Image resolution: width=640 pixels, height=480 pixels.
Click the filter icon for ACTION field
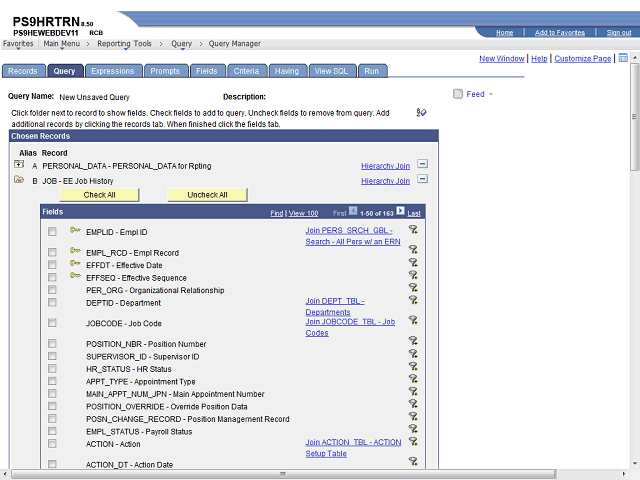(x=413, y=441)
